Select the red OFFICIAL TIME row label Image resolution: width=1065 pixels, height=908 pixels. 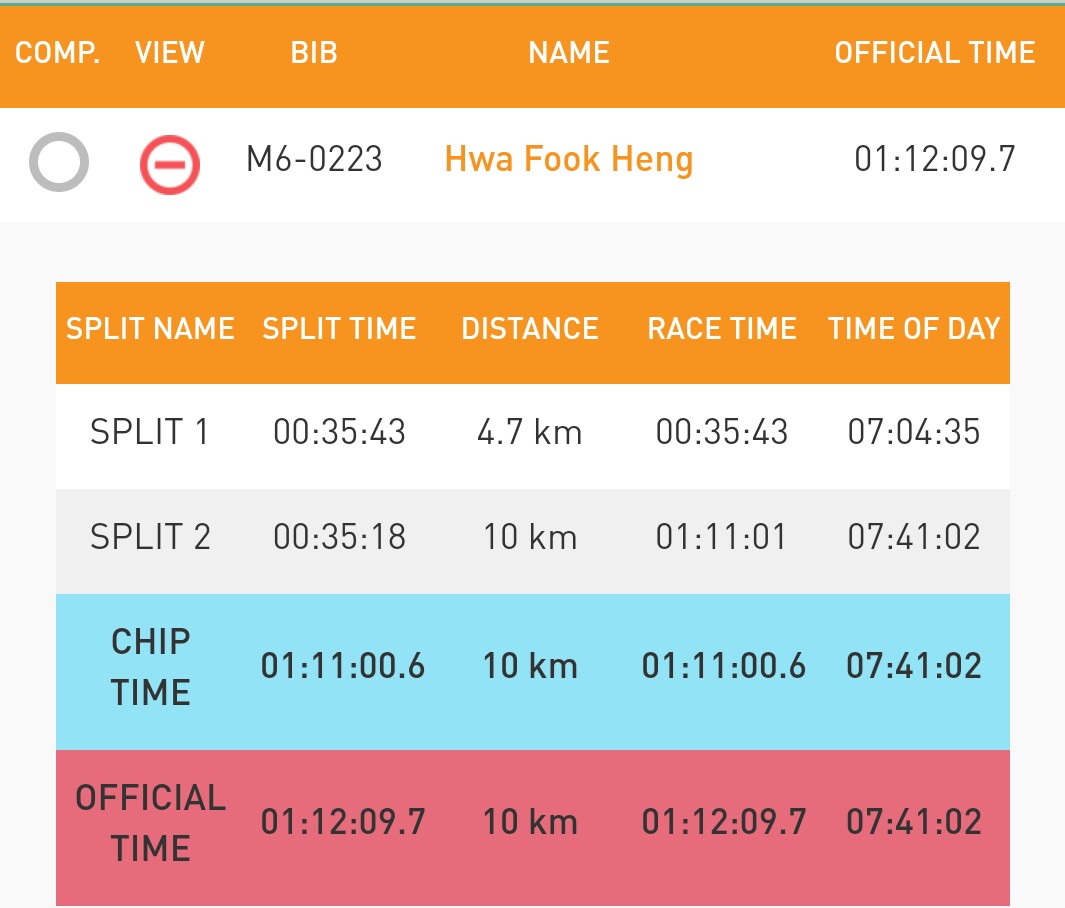150,823
